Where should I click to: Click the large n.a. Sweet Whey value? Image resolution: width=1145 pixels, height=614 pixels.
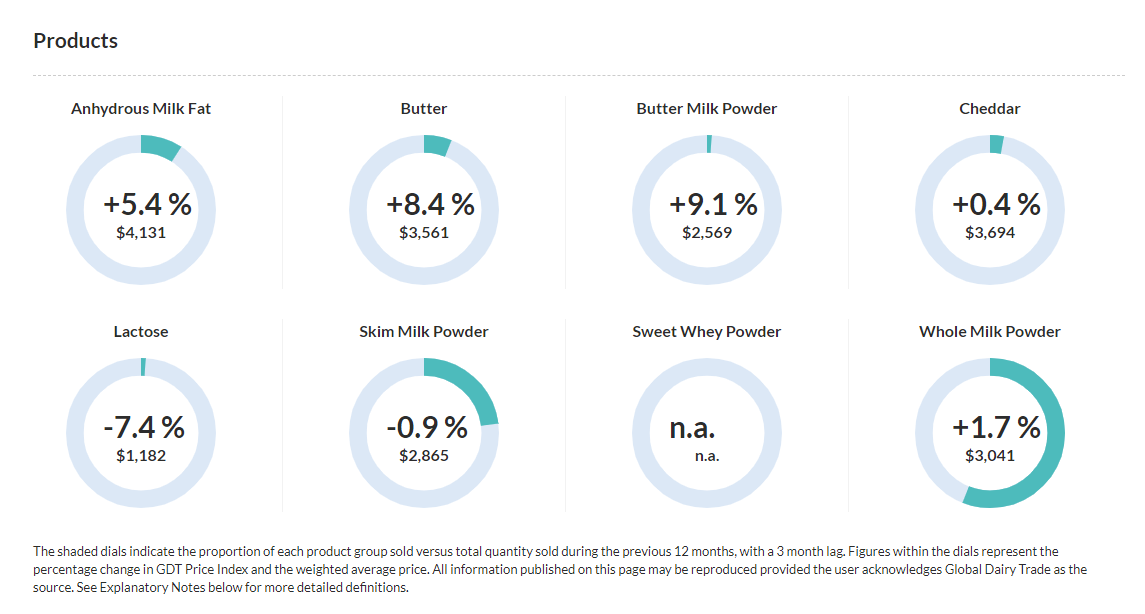point(692,428)
